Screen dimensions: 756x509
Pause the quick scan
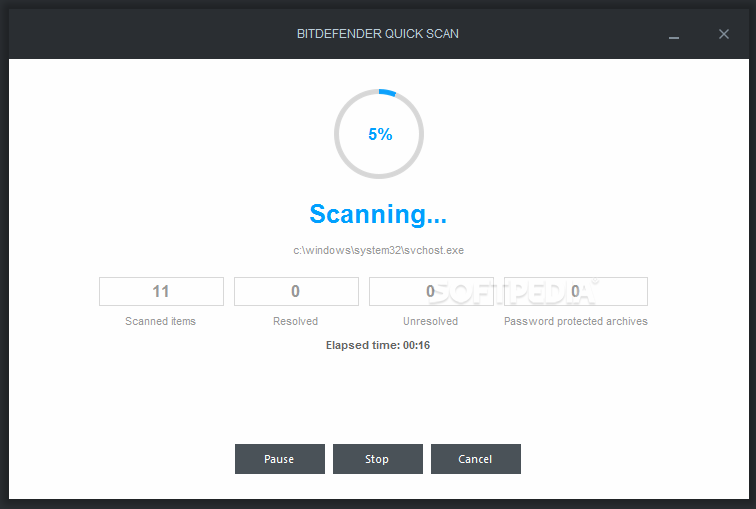click(280, 459)
